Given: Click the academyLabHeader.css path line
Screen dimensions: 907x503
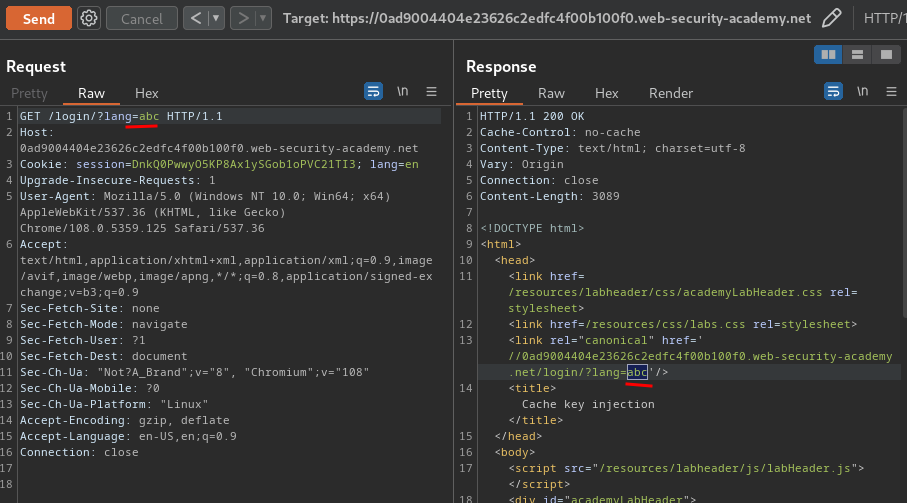Looking at the screenshot, I should coord(665,293).
